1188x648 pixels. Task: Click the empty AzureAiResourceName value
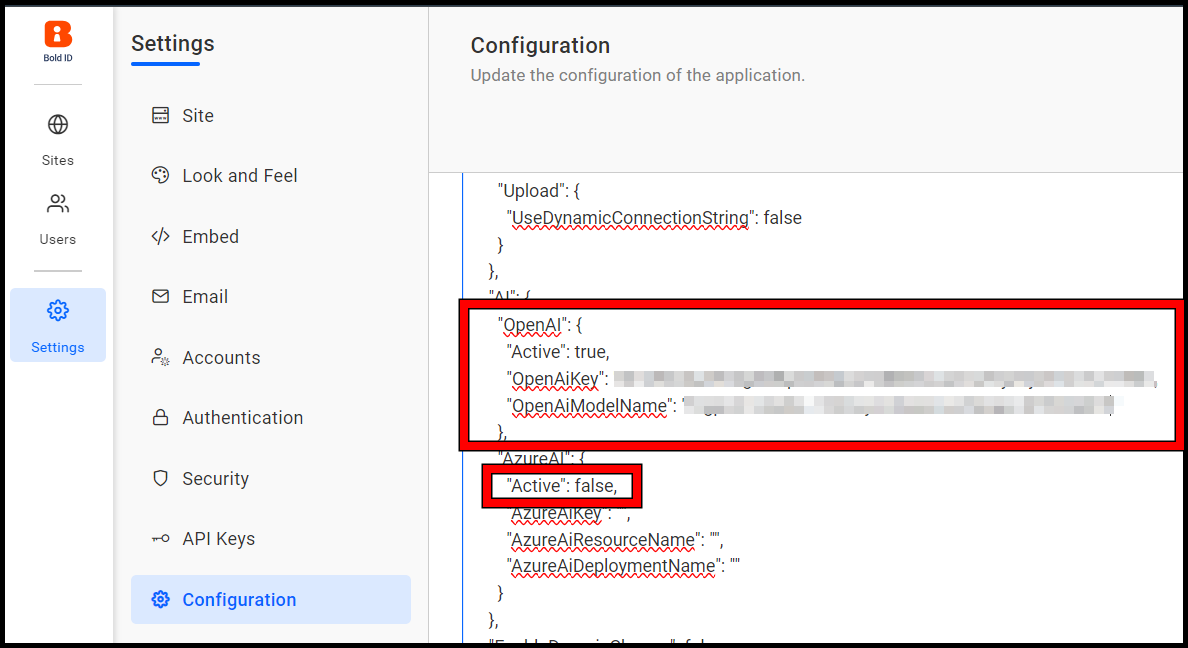(x=717, y=539)
